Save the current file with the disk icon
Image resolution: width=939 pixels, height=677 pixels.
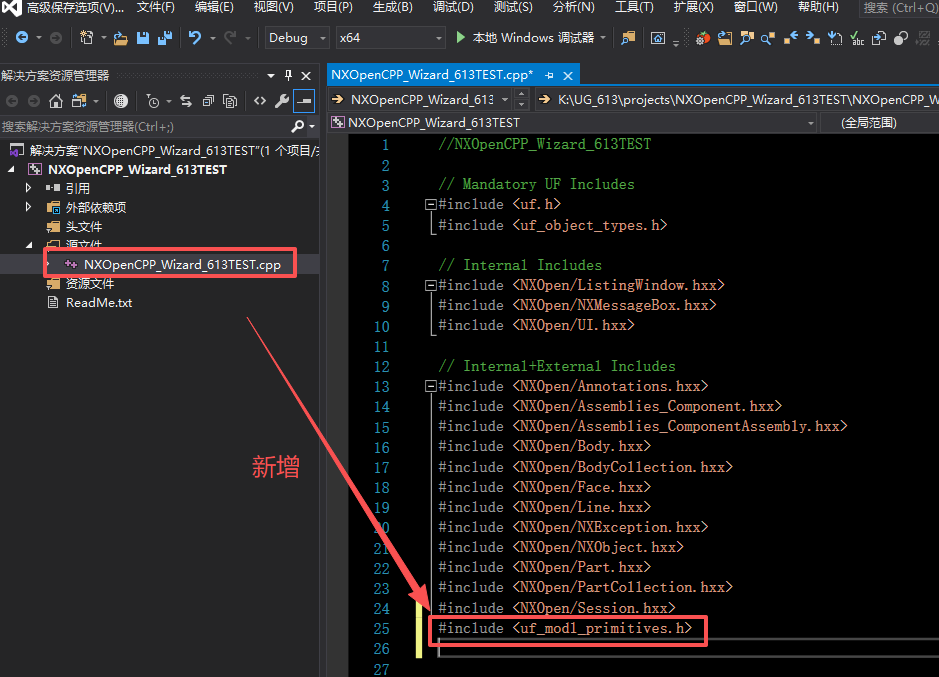click(143, 38)
